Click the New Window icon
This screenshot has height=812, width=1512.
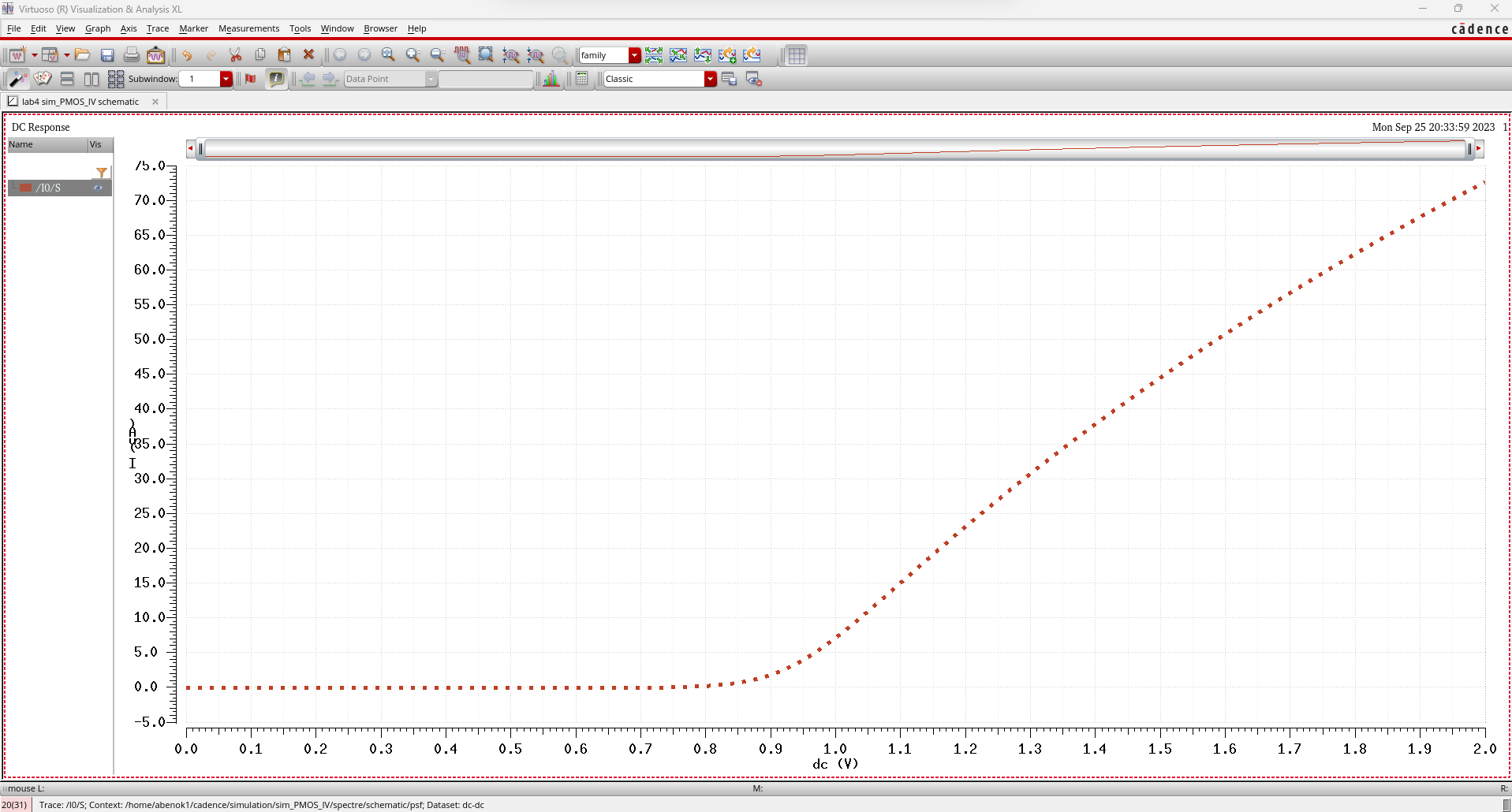(x=17, y=55)
